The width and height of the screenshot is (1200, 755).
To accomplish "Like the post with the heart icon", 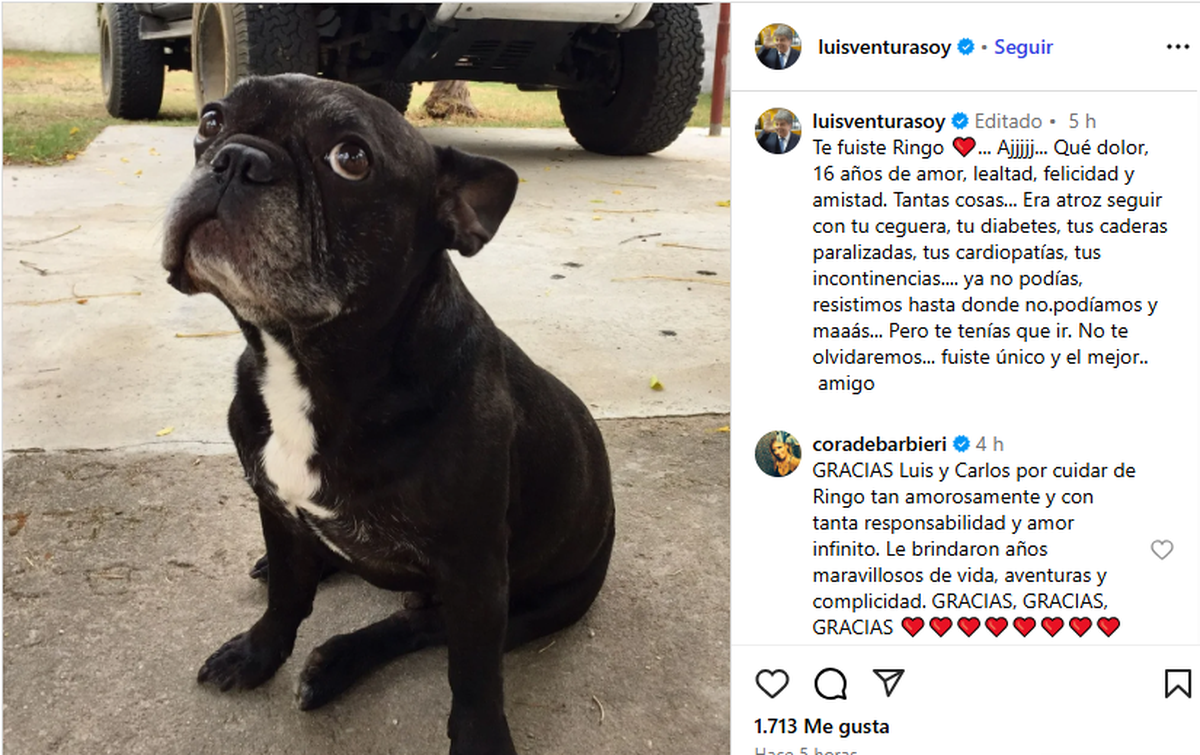I will [x=771, y=684].
